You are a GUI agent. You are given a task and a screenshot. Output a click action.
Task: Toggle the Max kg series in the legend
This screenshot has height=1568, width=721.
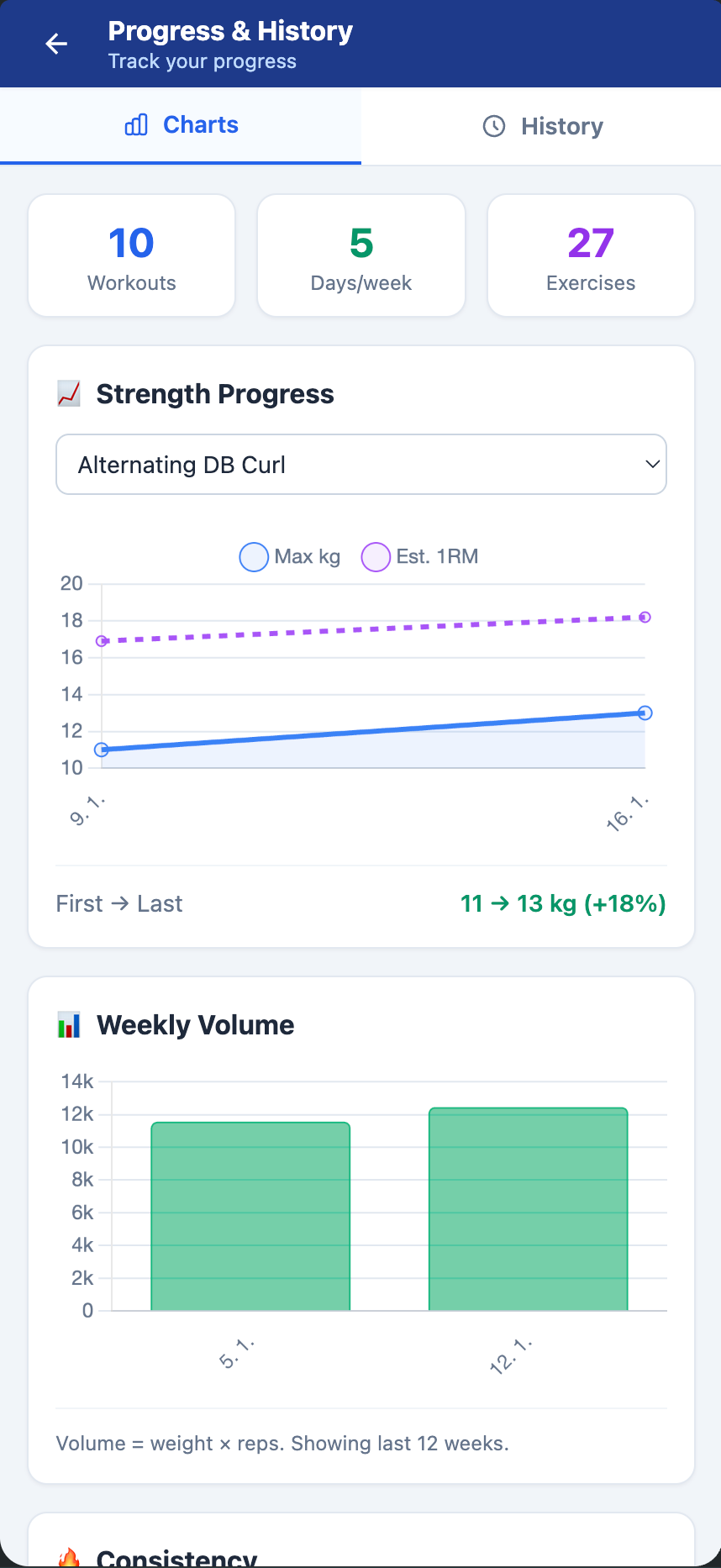pos(288,556)
